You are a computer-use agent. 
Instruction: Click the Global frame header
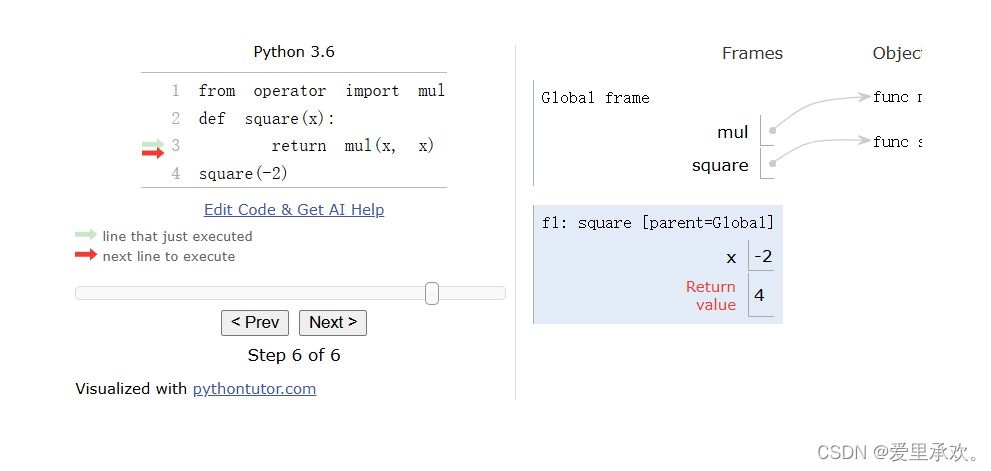[595, 98]
